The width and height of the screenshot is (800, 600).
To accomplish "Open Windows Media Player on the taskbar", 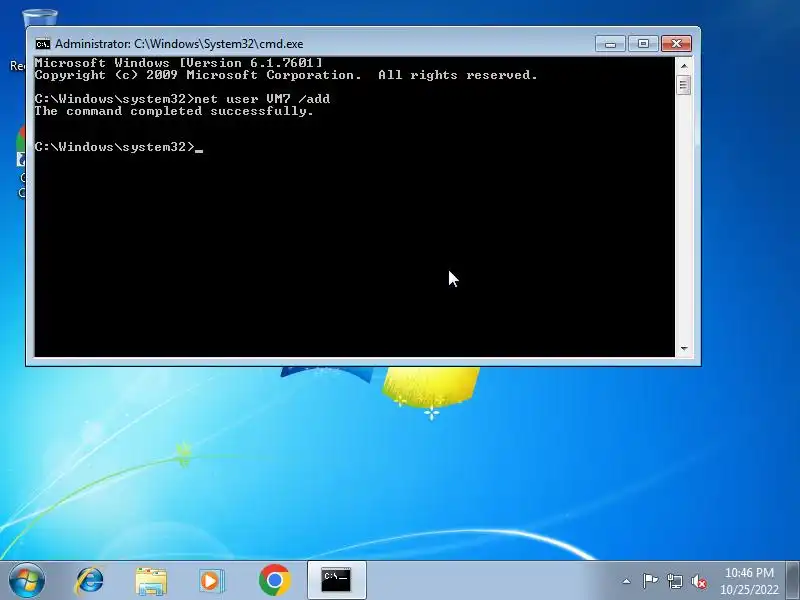I will (x=212, y=581).
